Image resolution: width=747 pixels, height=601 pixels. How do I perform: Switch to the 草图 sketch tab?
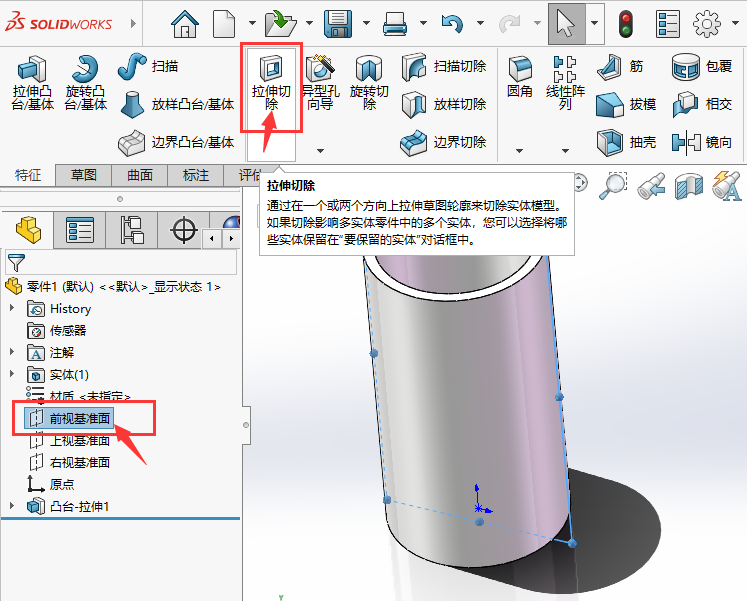(x=84, y=175)
